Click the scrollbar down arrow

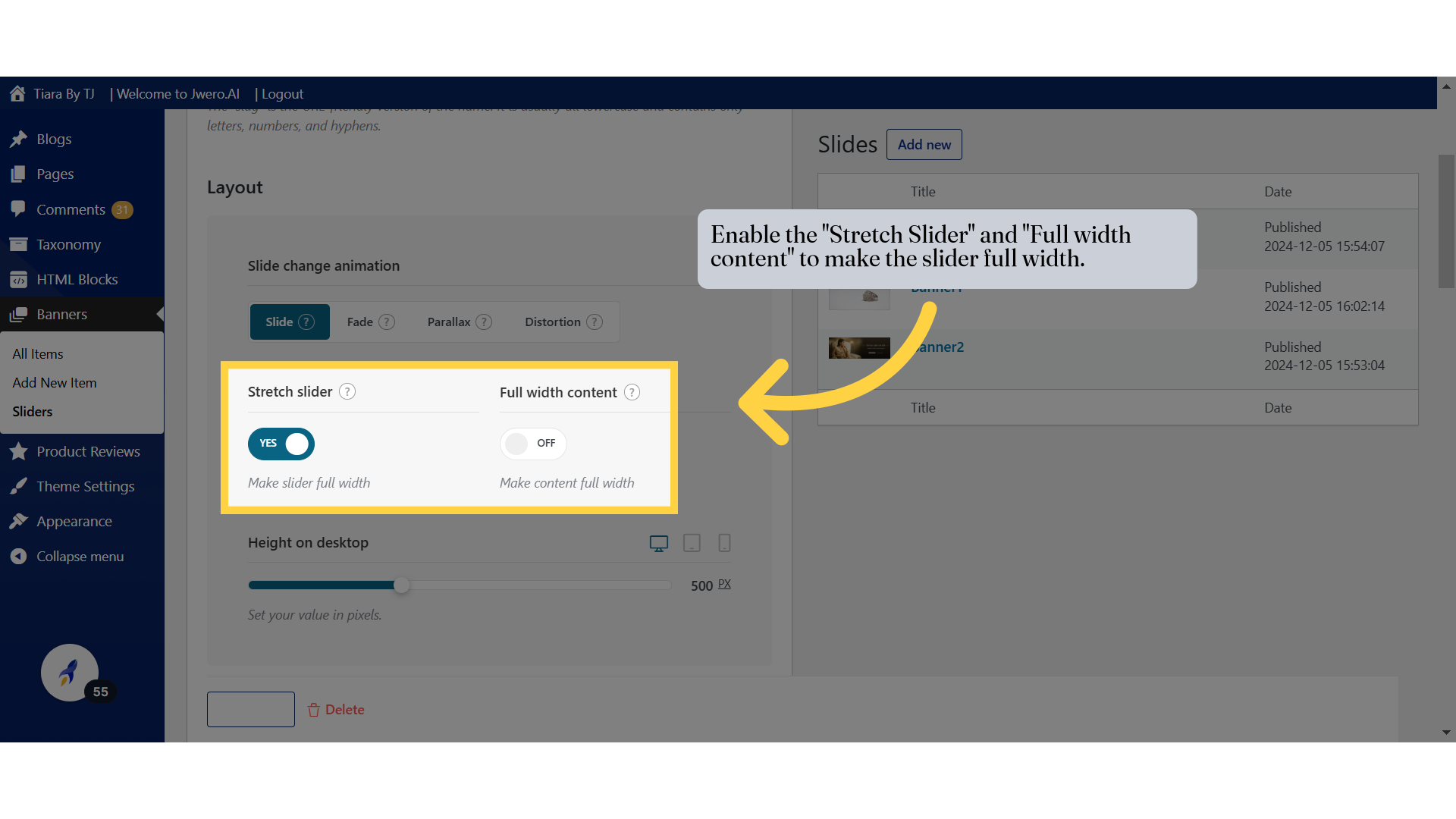[x=1446, y=733]
